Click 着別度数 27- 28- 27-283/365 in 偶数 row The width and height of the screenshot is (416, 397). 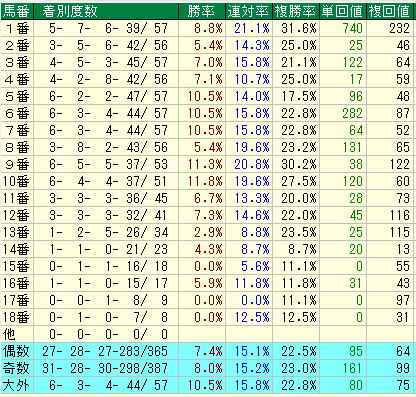(105, 352)
